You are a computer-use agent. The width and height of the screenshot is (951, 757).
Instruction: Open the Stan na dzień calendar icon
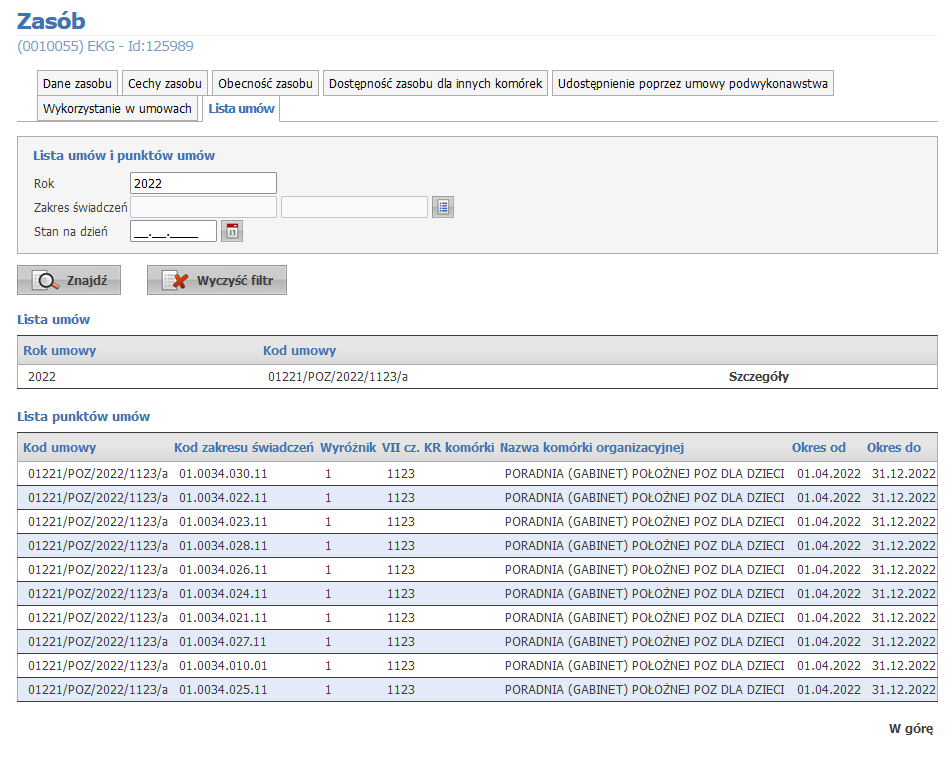[x=232, y=231]
